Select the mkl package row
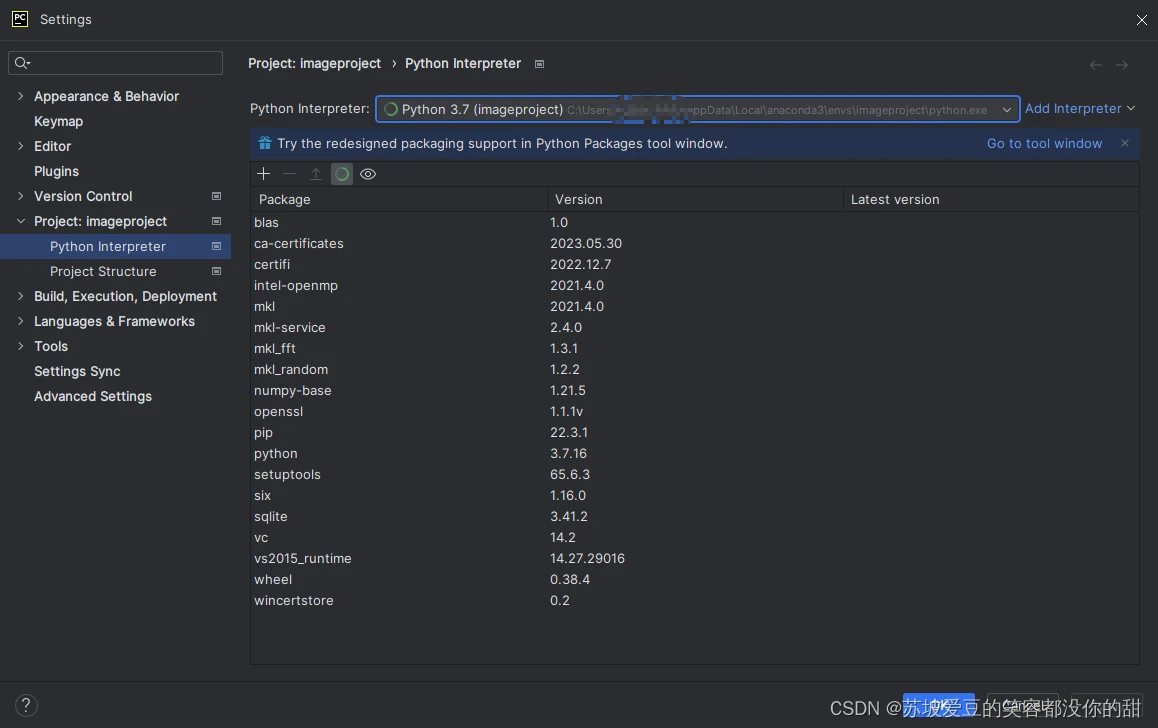Viewport: 1158px width, 728px height. [695, 306]
